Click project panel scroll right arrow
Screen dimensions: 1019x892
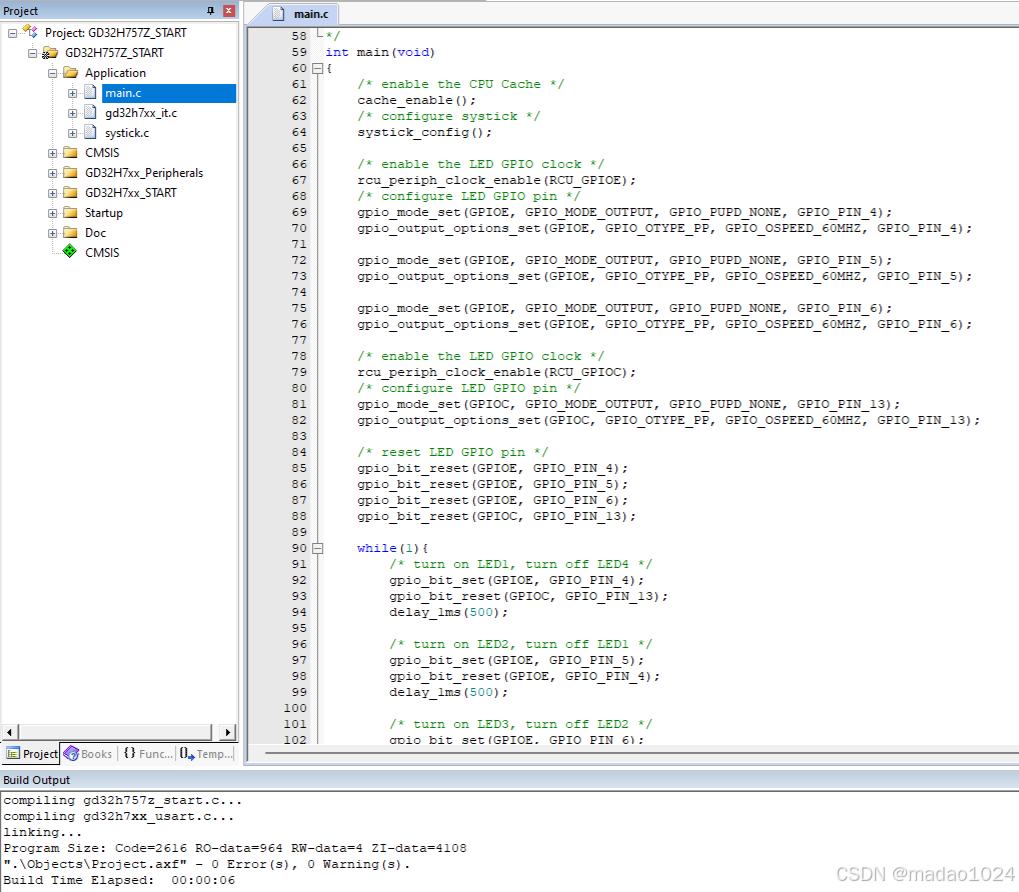click(227, 732)
